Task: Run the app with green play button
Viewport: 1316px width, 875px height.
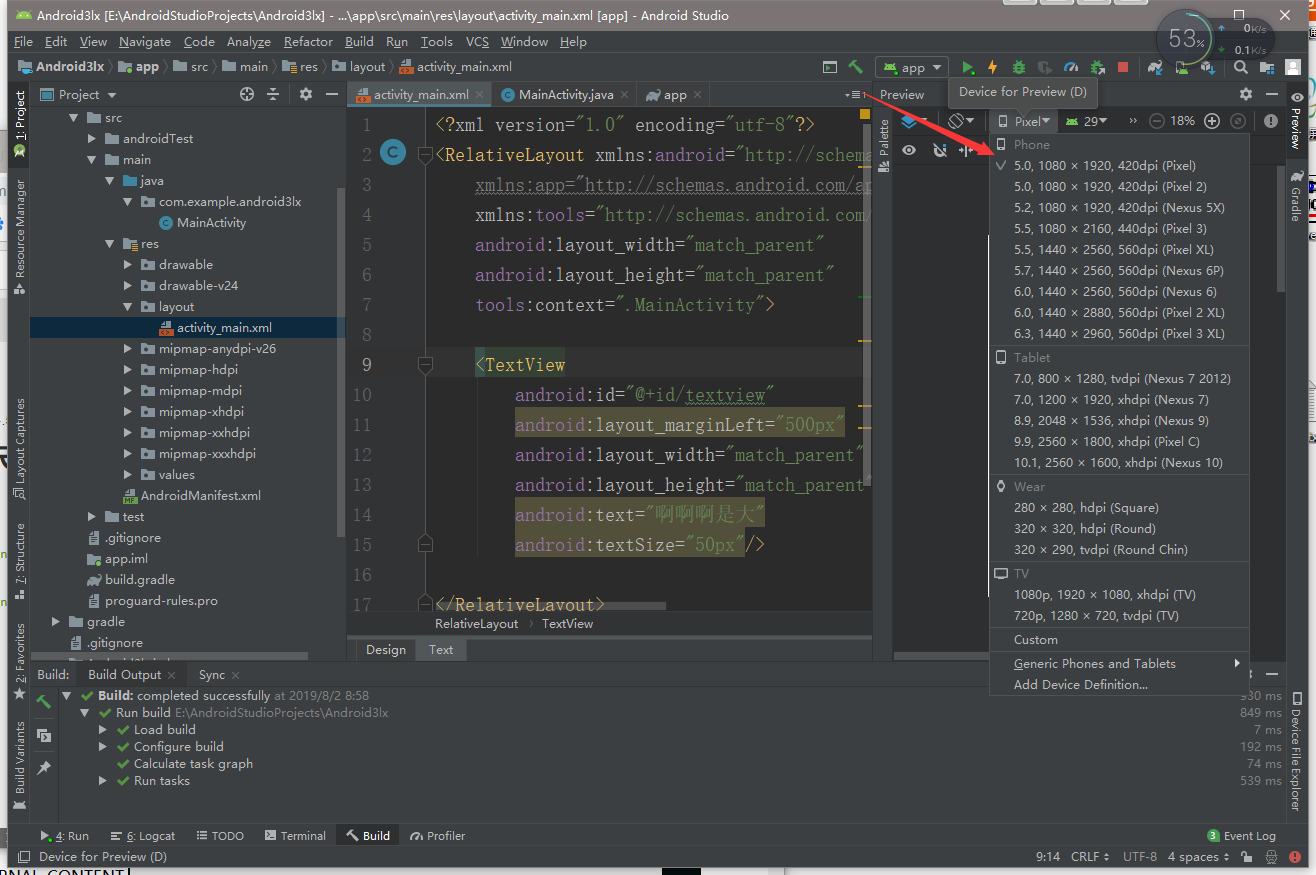Action: point(968,67)
